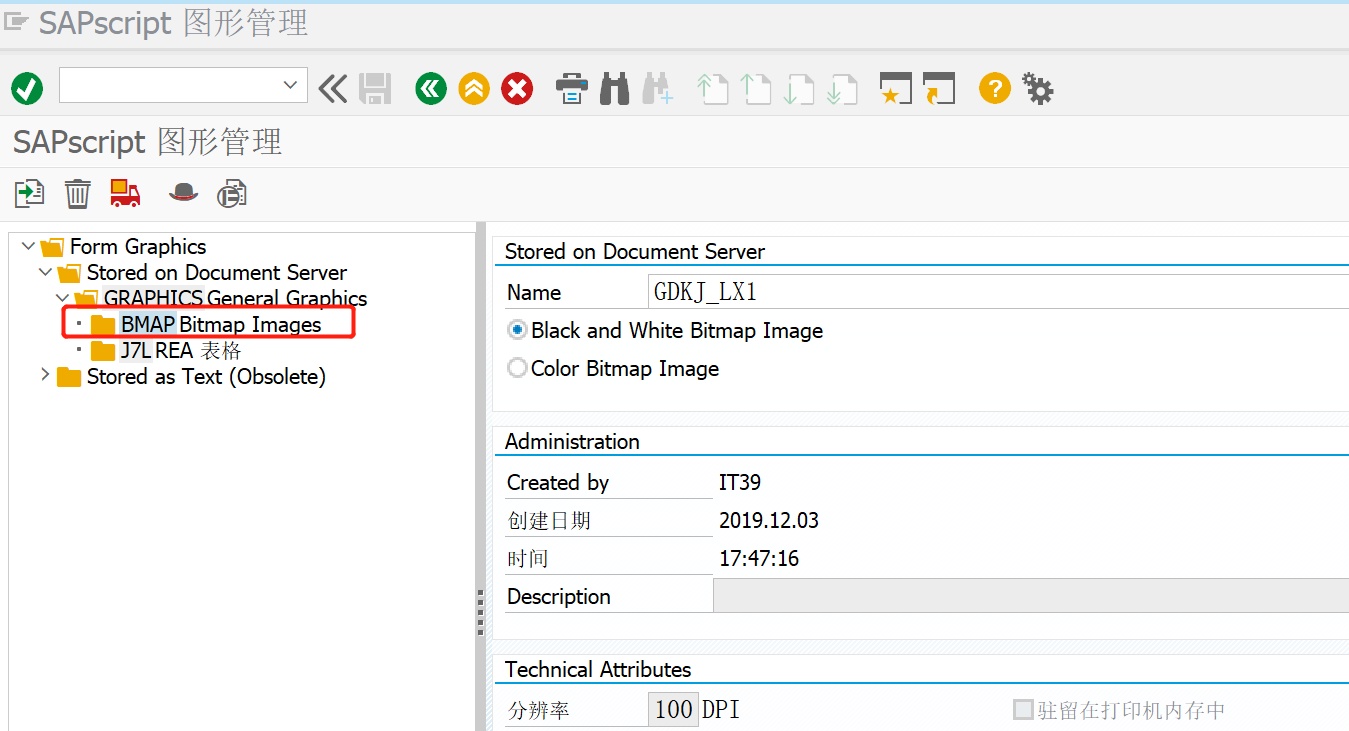Open the command field dropdown
This screenshot has height=731, width=1349.
[x=291, y=86]
